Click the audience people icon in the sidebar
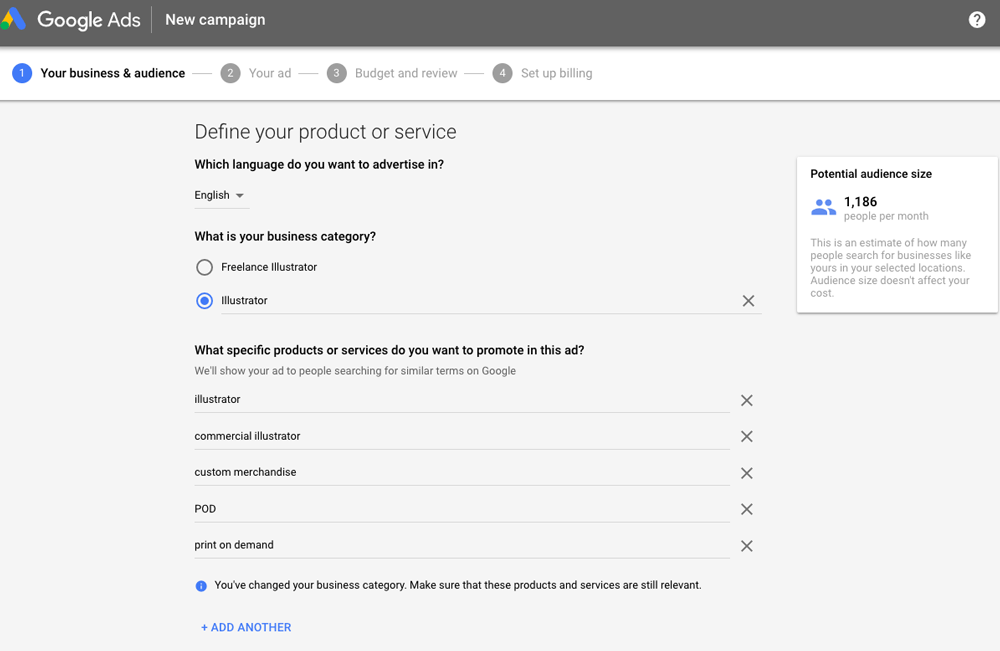Viewport: 1000px width, 651px height. coord(822,206)
